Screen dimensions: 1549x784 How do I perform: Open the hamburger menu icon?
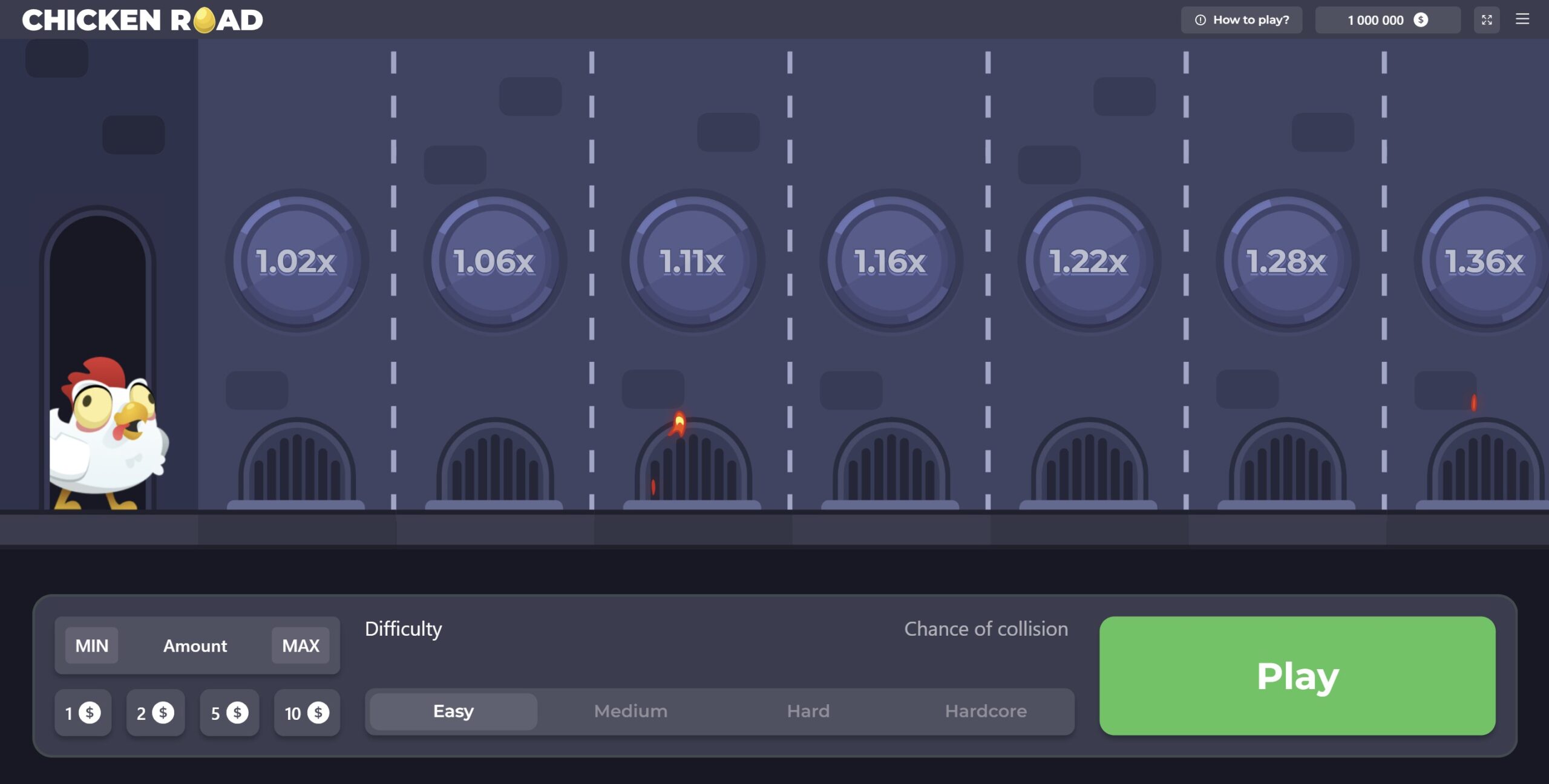[1522, 19]
